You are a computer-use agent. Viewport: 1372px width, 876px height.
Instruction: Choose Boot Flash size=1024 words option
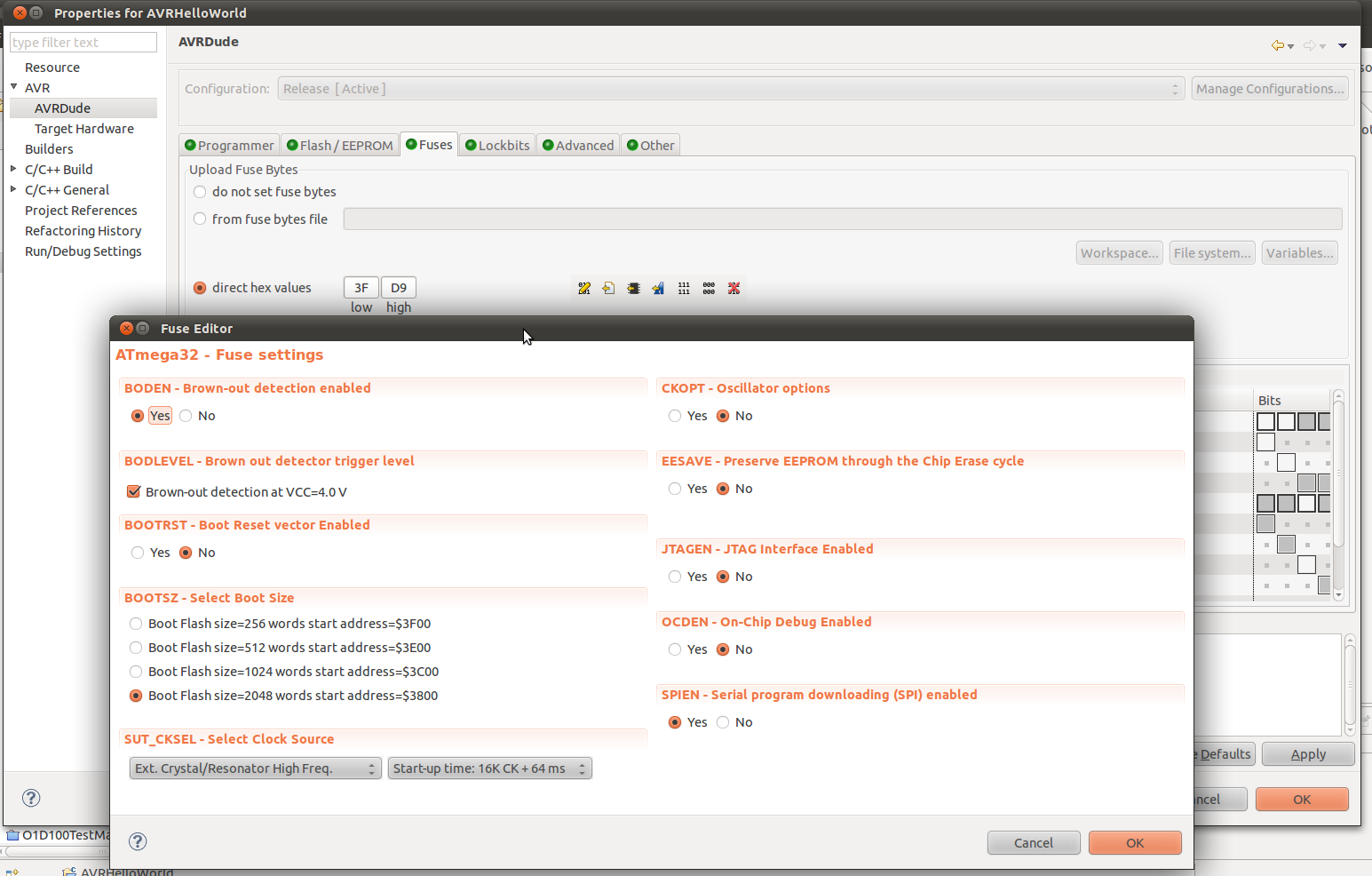[136, 672]
